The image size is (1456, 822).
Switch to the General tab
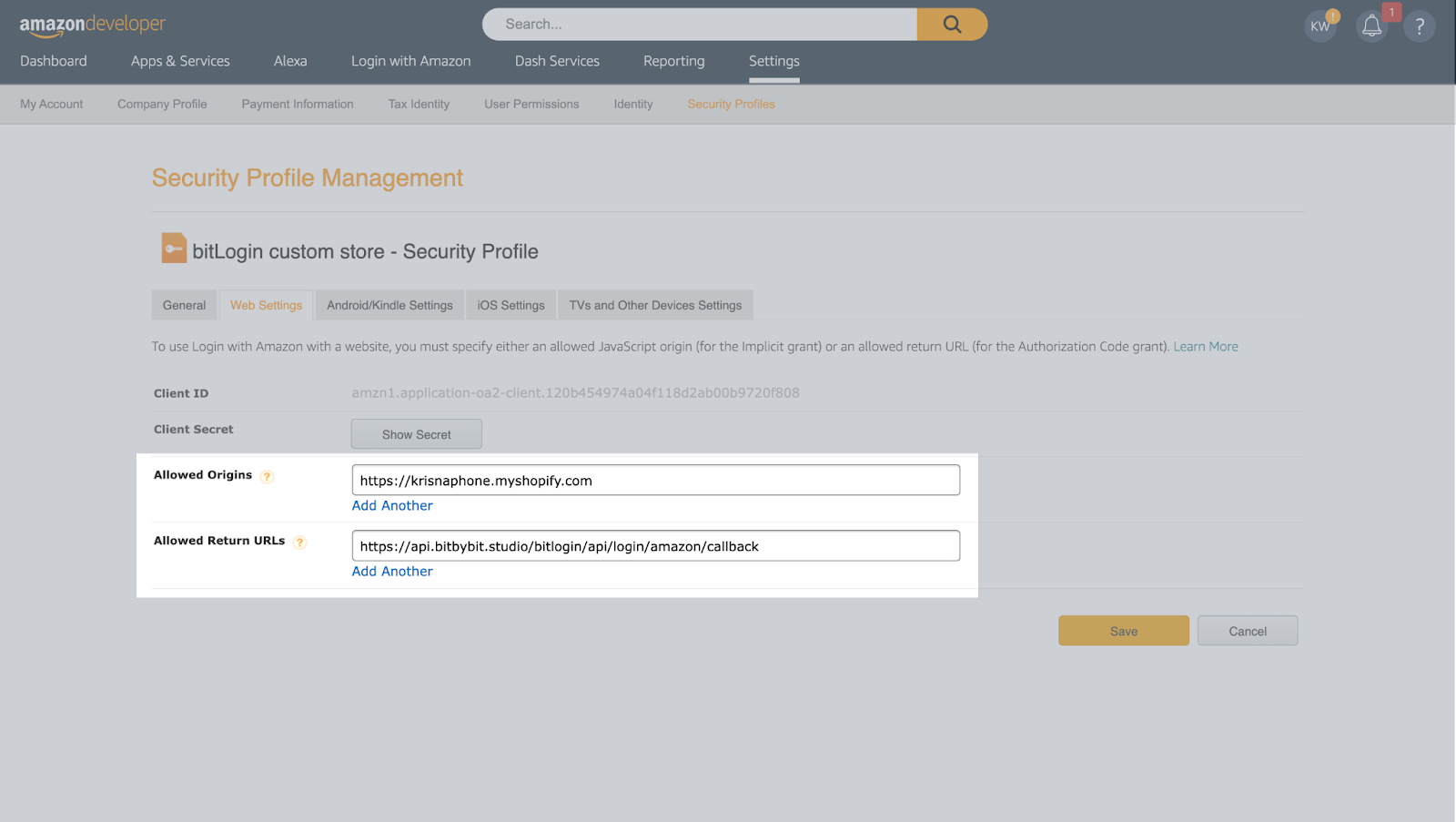coord(185,305)
